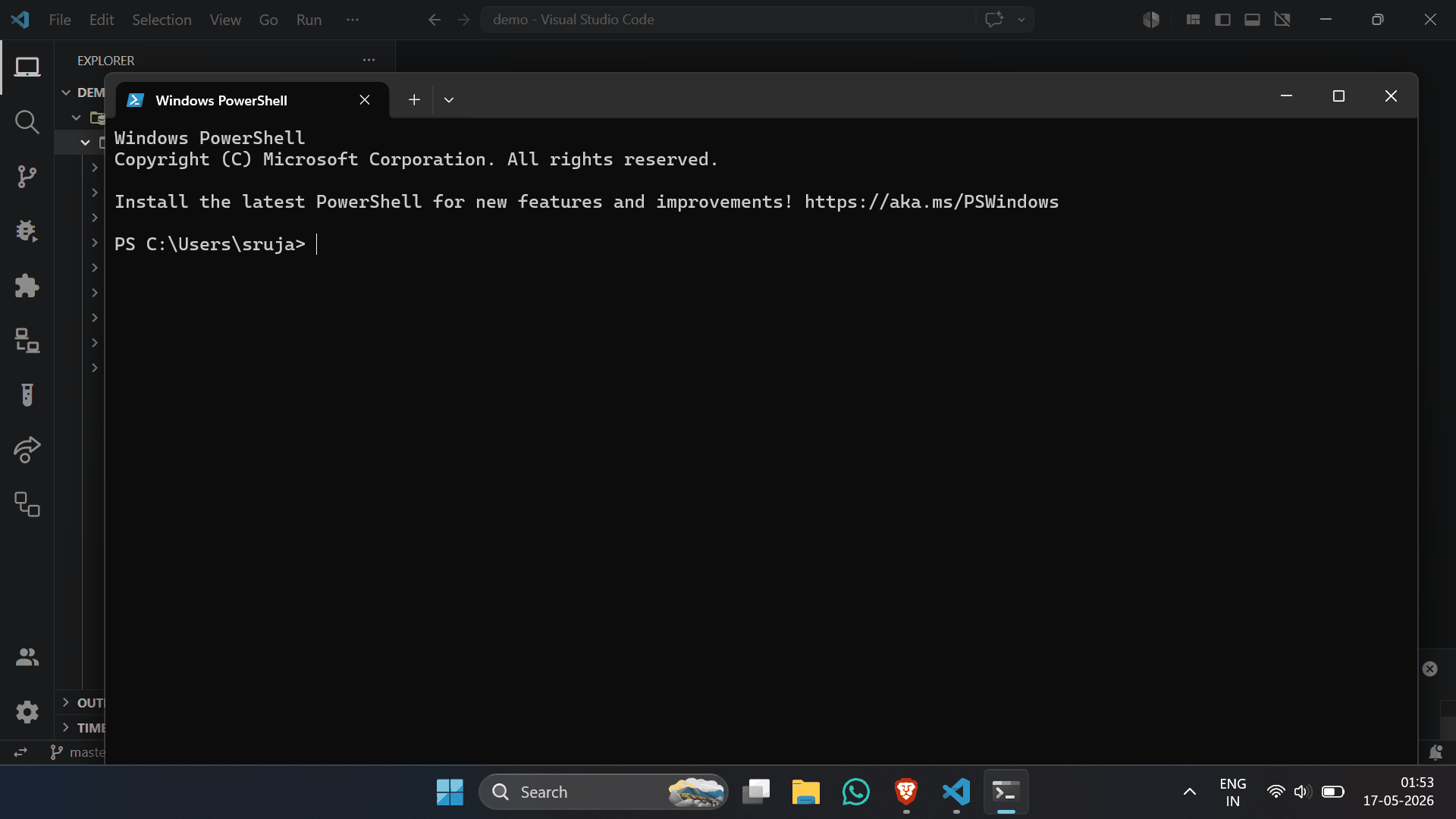
Task: Open the View menu
Action: [225, 20]
